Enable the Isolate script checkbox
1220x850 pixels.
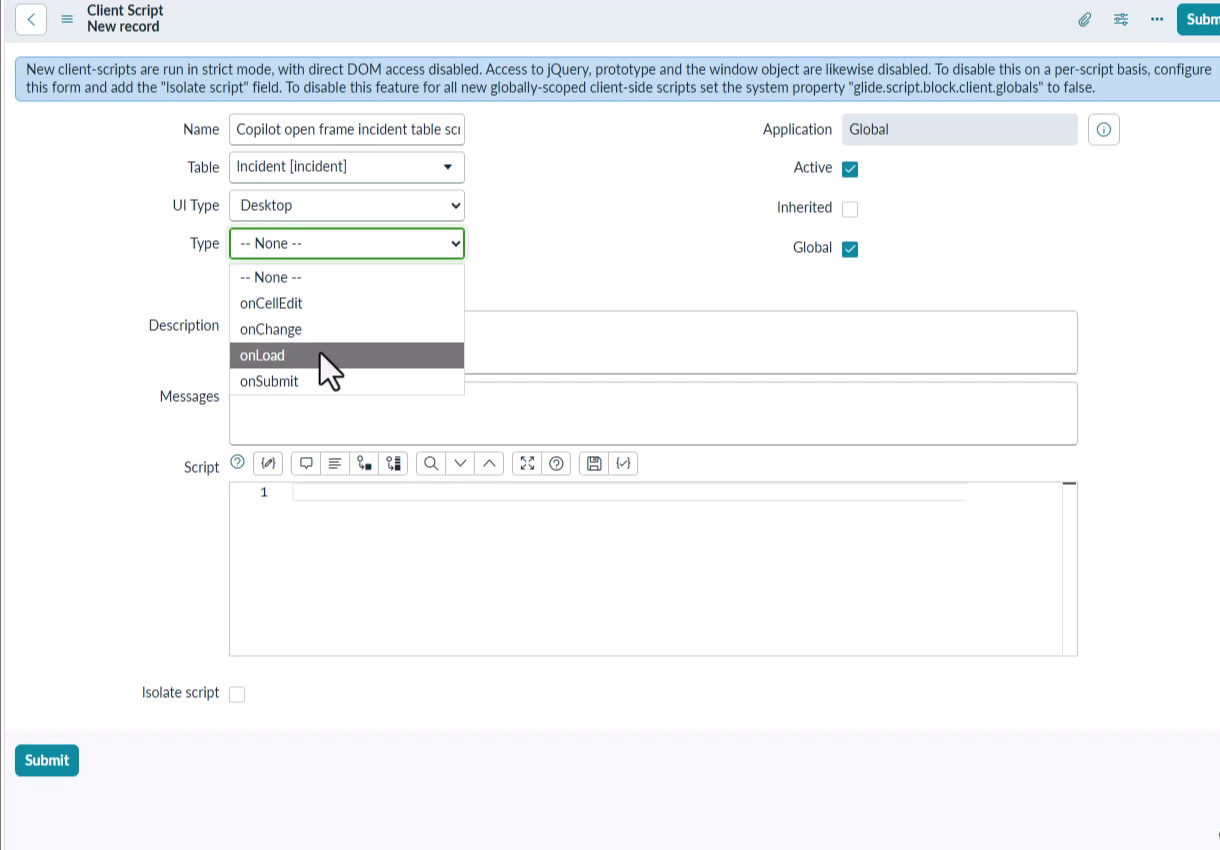coord(237,694)
